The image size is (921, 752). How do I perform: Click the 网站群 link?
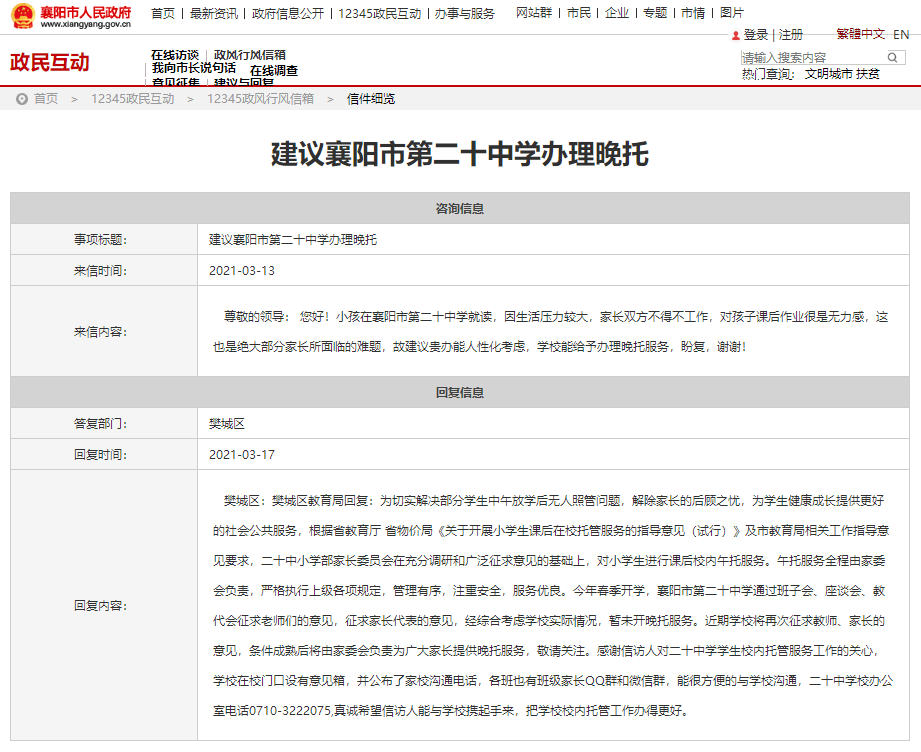[533, 13]
